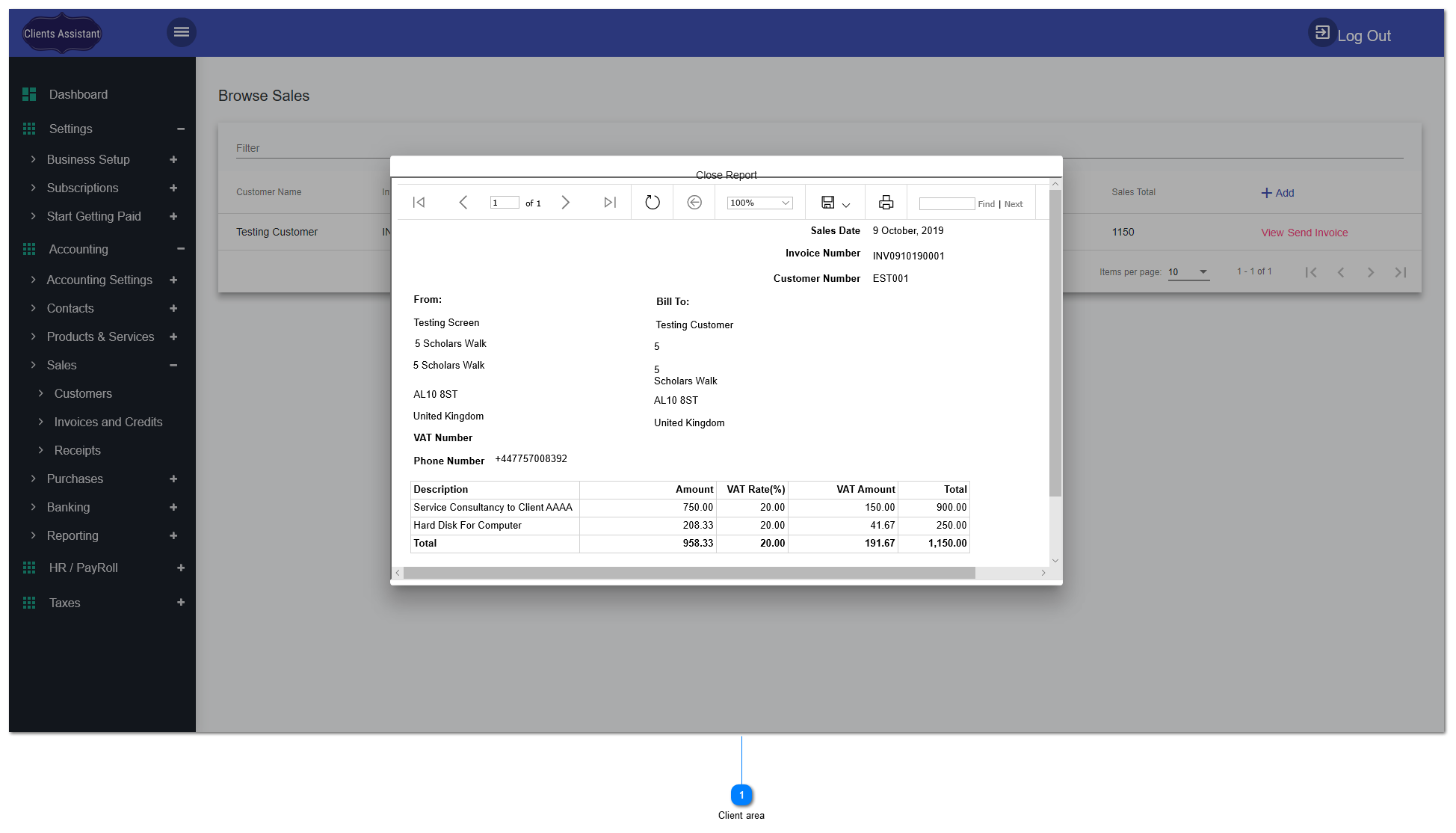
Task: Open the zoom percentage dropdown
Action: (759, 202)
